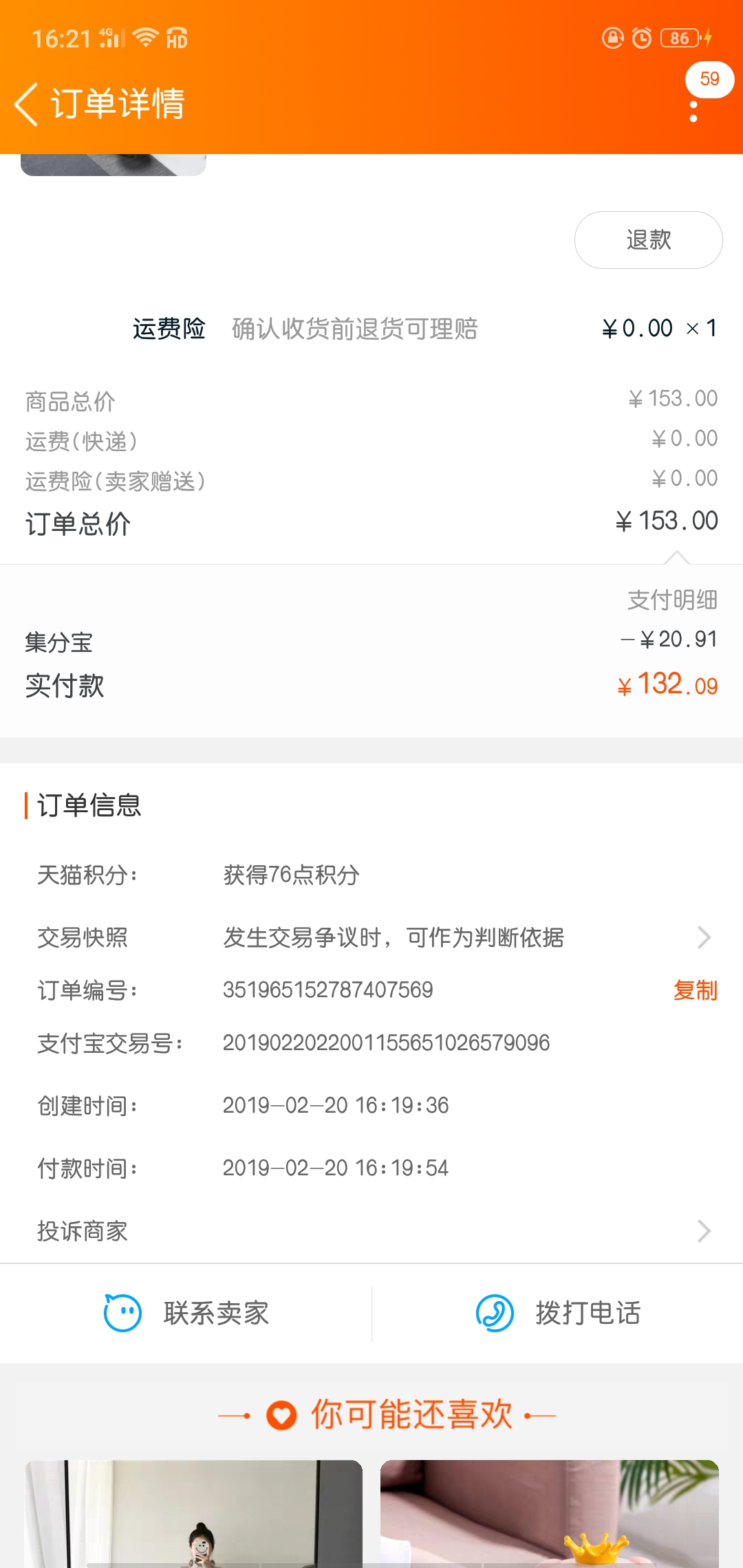
Task: Open the pink sofa recommendation thumbnail
Action: [550, 1514]
